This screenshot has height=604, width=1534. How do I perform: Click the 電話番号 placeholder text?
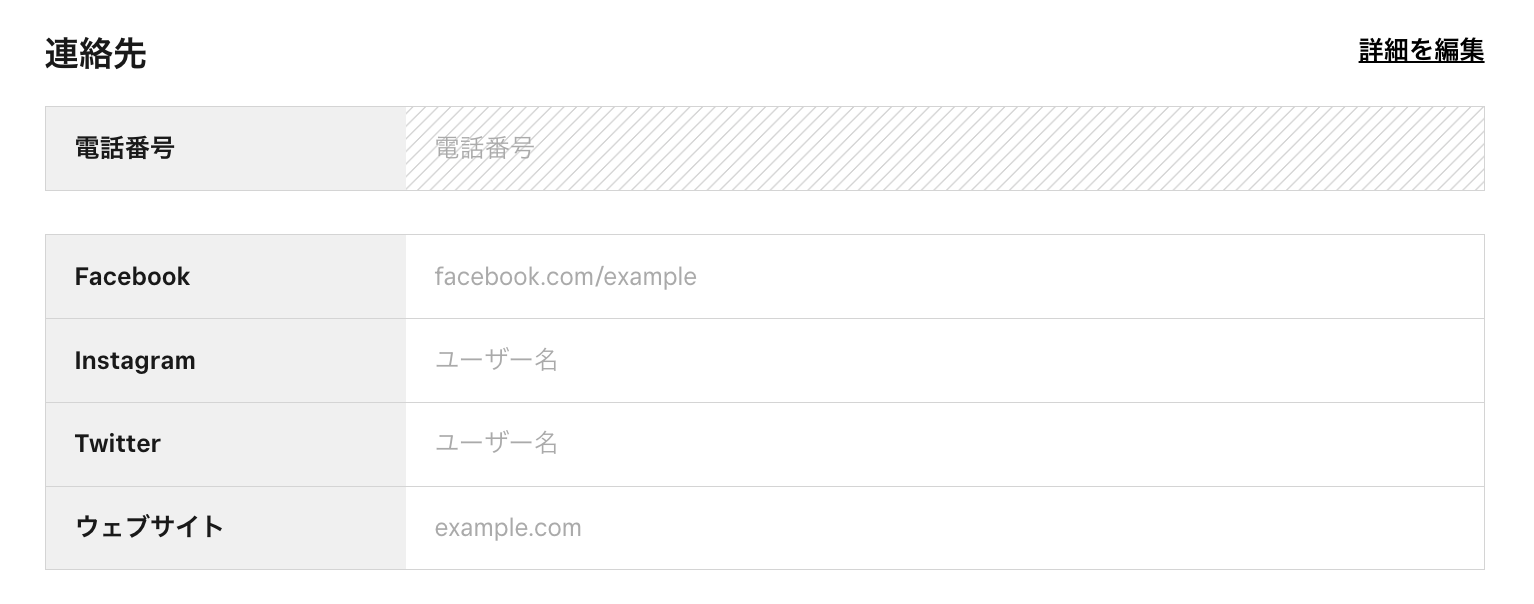pos(484,149)
